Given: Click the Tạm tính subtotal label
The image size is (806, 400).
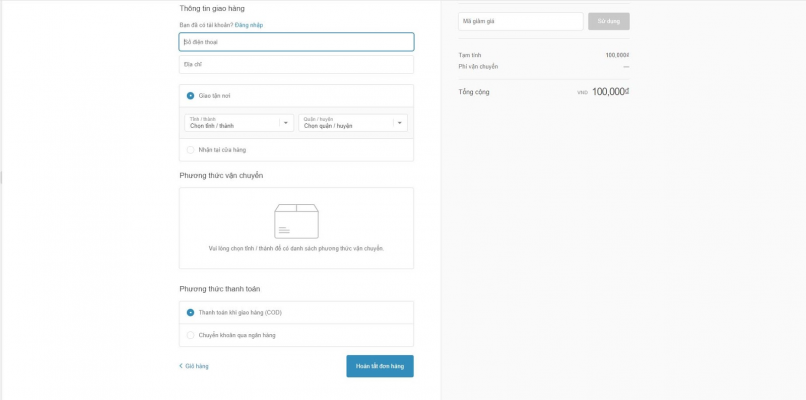Looking at the screenshot, I should point(470,55).
